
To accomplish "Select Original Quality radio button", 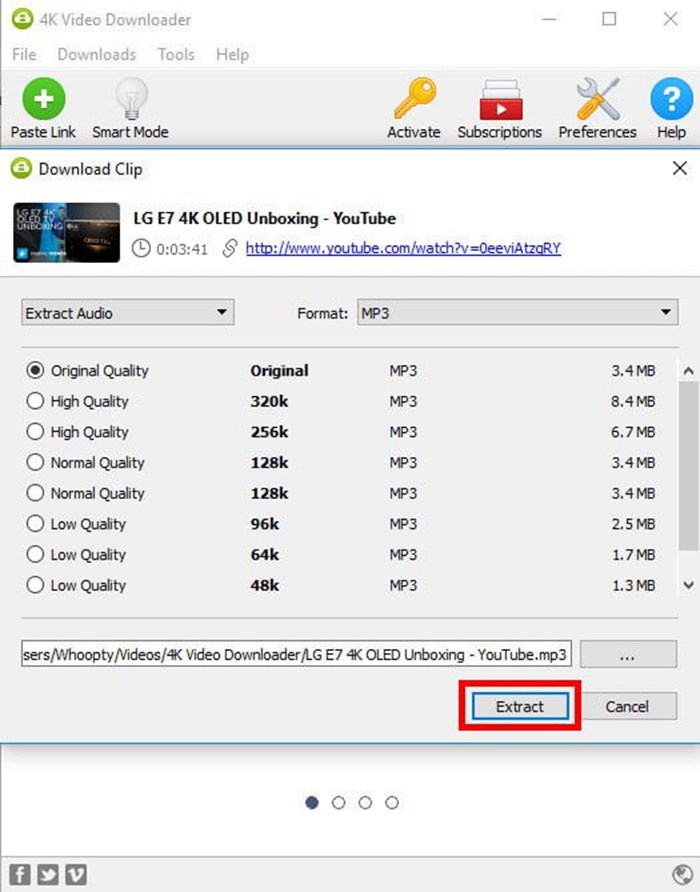I will point(35,370).
